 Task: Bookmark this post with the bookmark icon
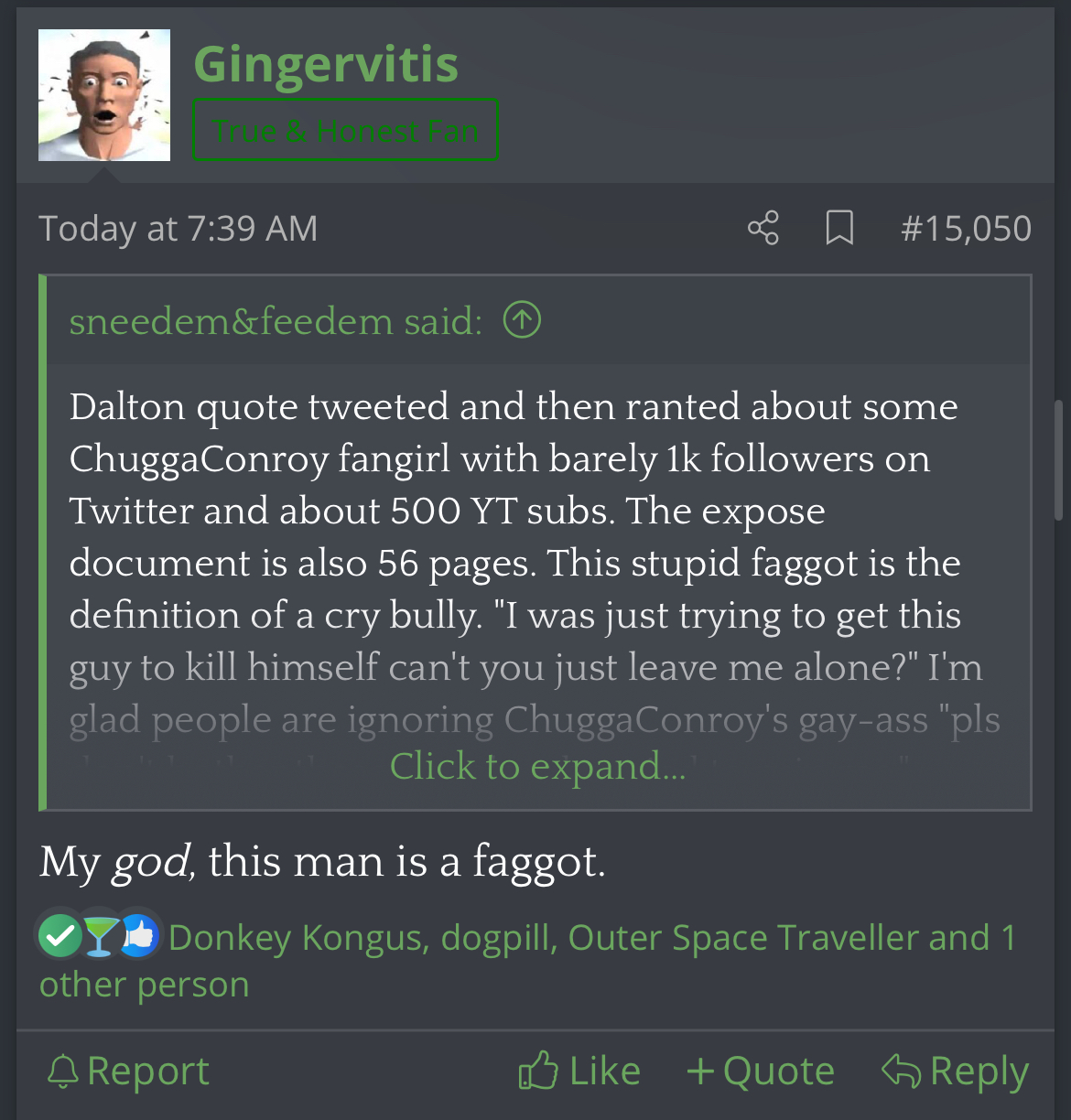839,228
